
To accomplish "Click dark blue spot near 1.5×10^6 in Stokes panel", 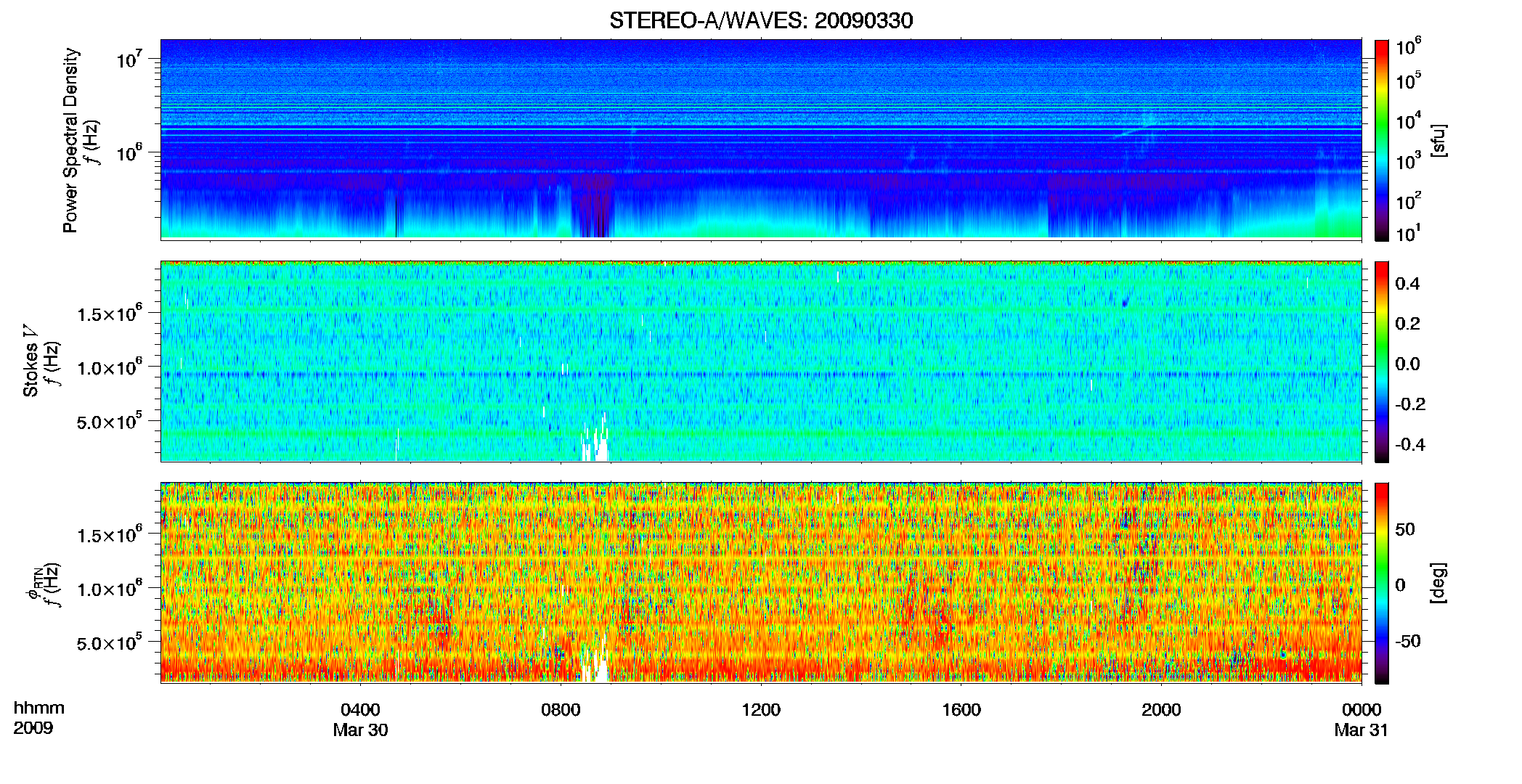I will click(x=1126, y=303).
